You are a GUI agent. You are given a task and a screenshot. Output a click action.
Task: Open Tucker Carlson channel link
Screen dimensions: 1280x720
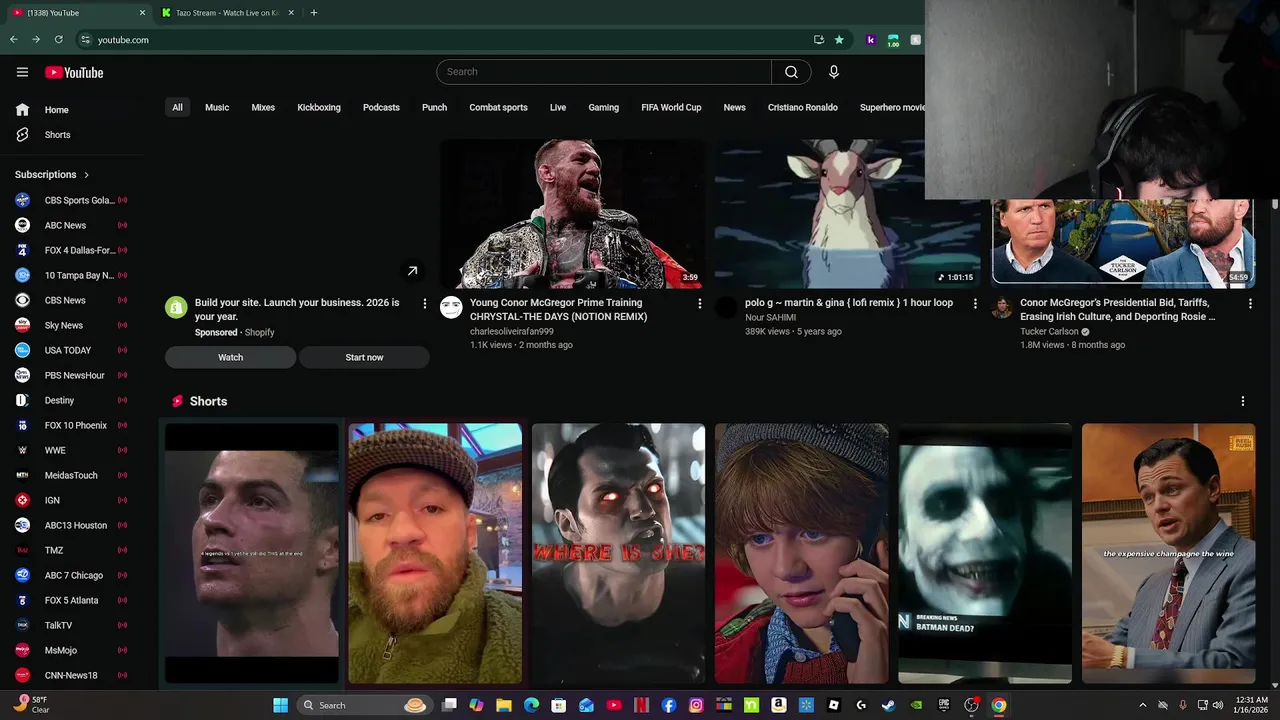point(1049,331)
